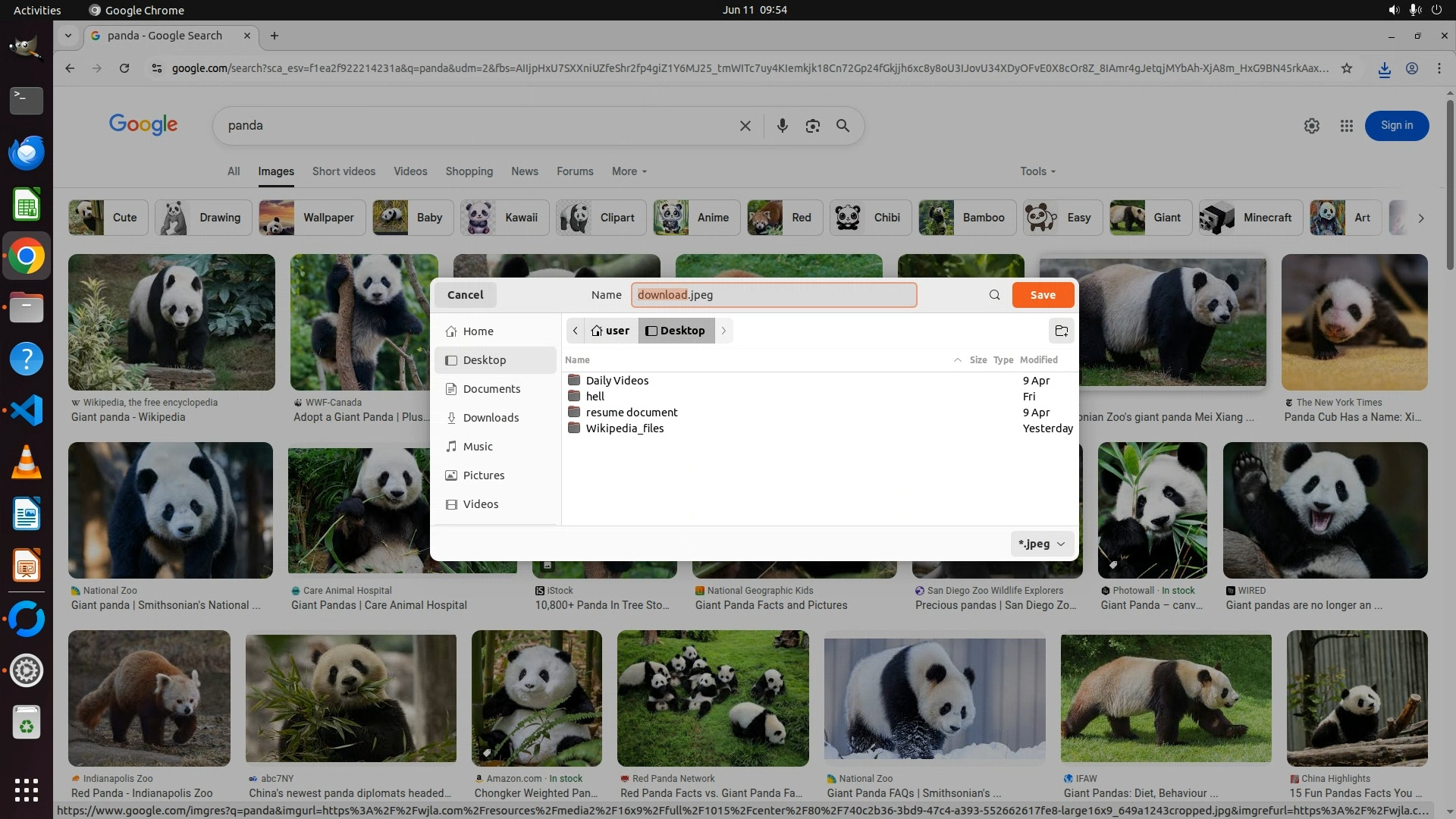Screen dimensions: 1456x819
Task: Toggle the Desktop path bar button
Action: pos(676,331)
